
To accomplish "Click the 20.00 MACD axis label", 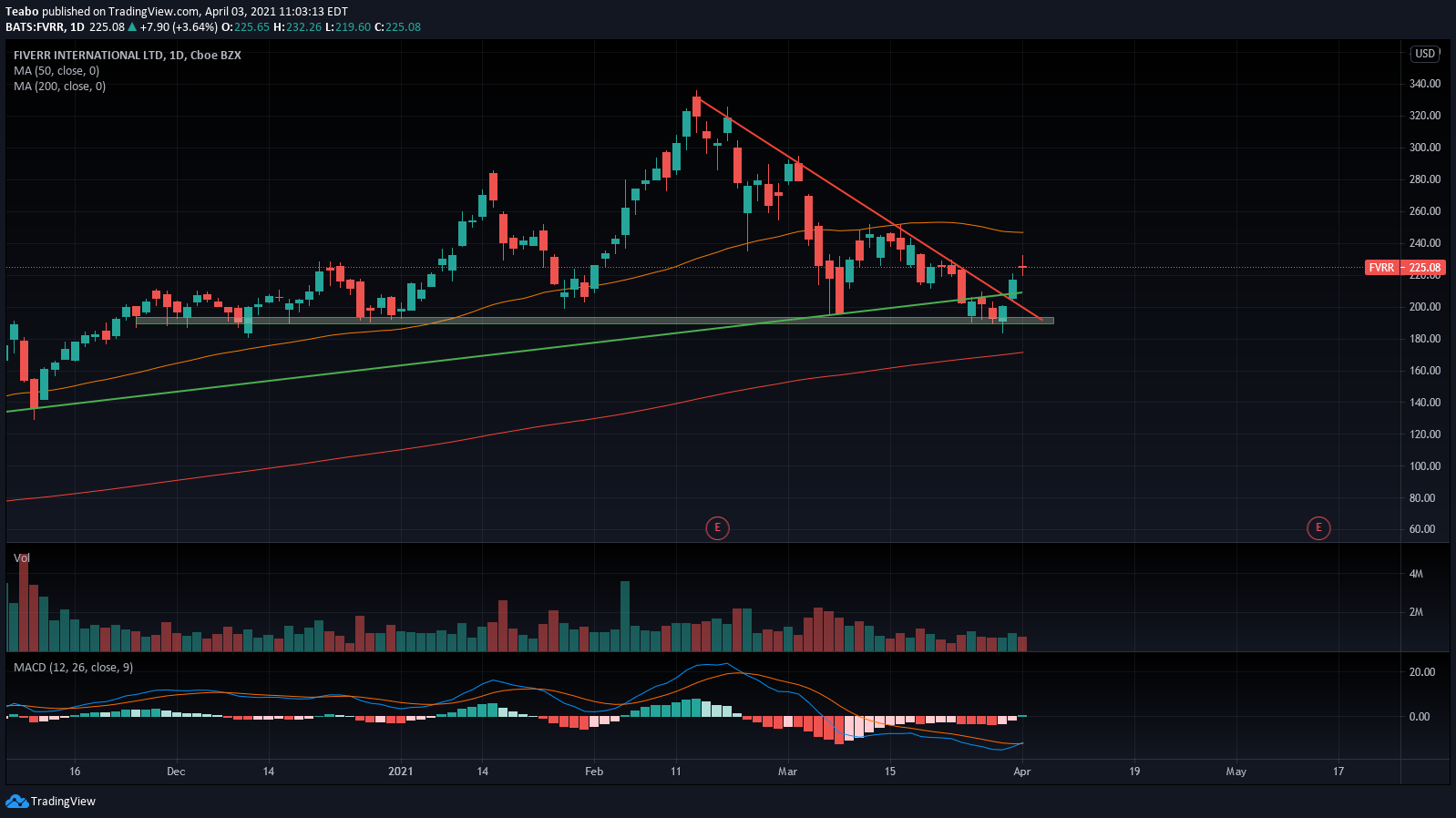I will click(1422, 672).
